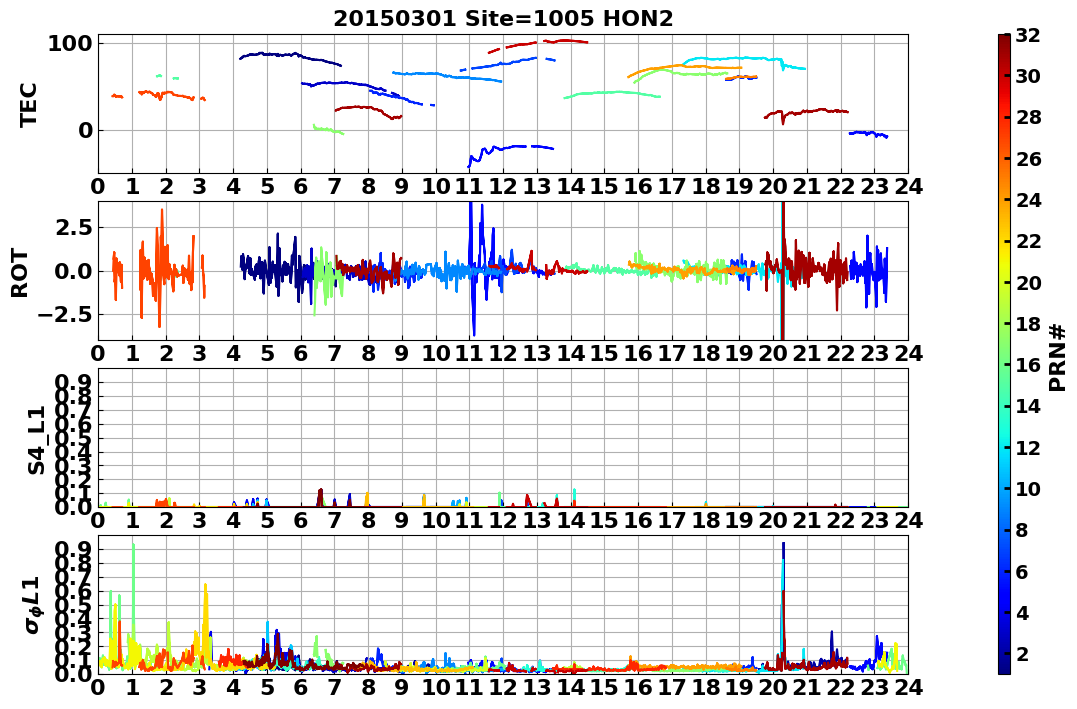Click colorbar tick label '20'
The height and width of the screenshot is (709, 1077).
click(x=1028, y=282)
